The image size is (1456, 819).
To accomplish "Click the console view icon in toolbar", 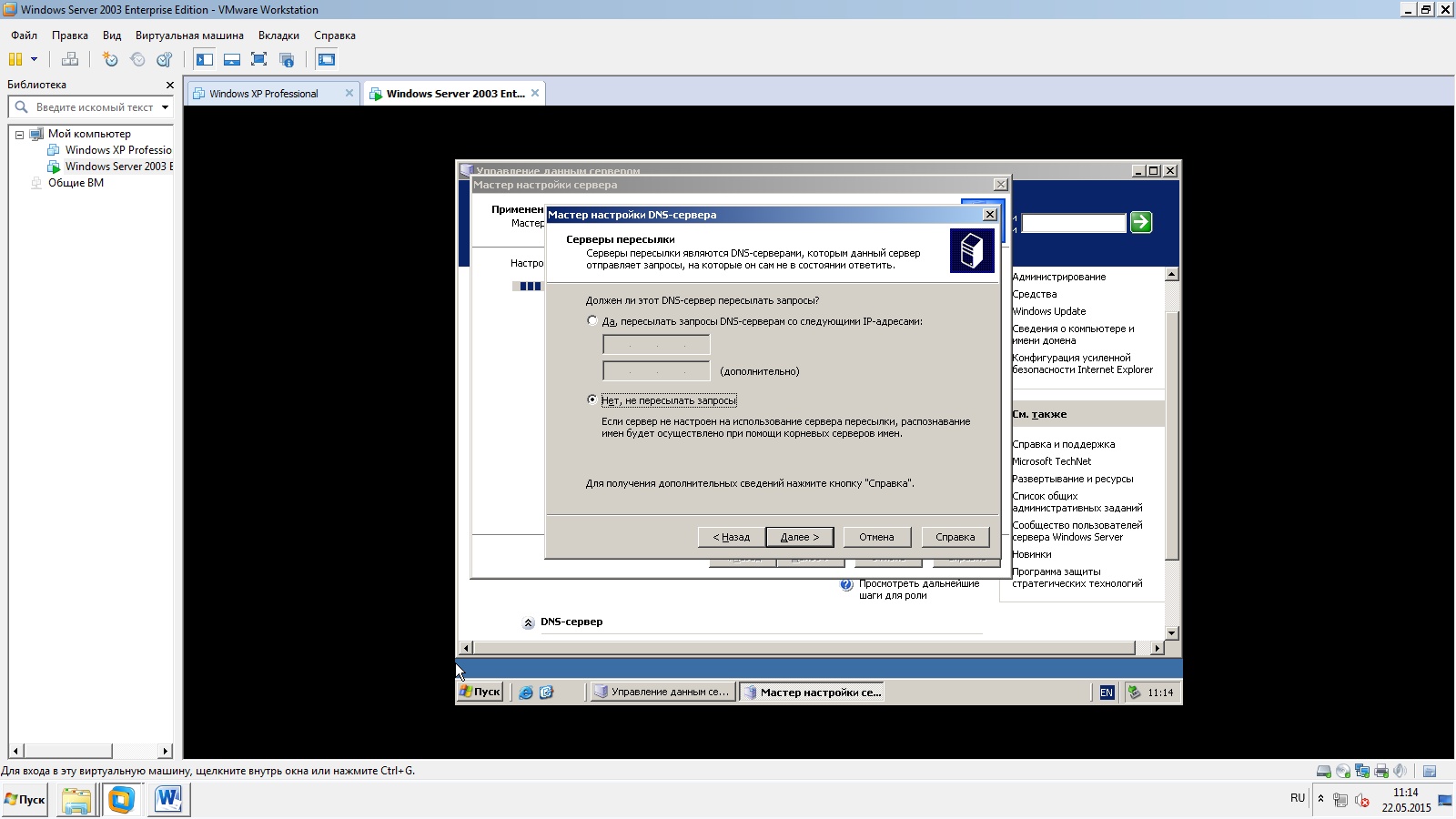I will 327,59.
